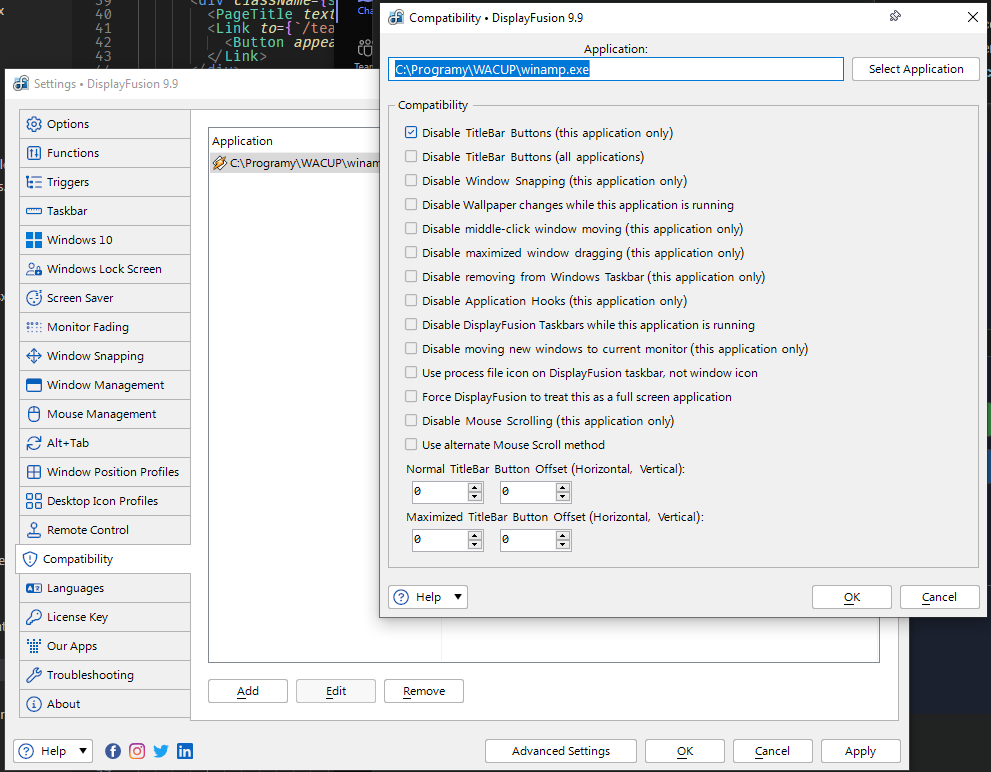This screenshot has height=772, width=991.
Task: Go to the License Key tab
Action: click(77, 617)
